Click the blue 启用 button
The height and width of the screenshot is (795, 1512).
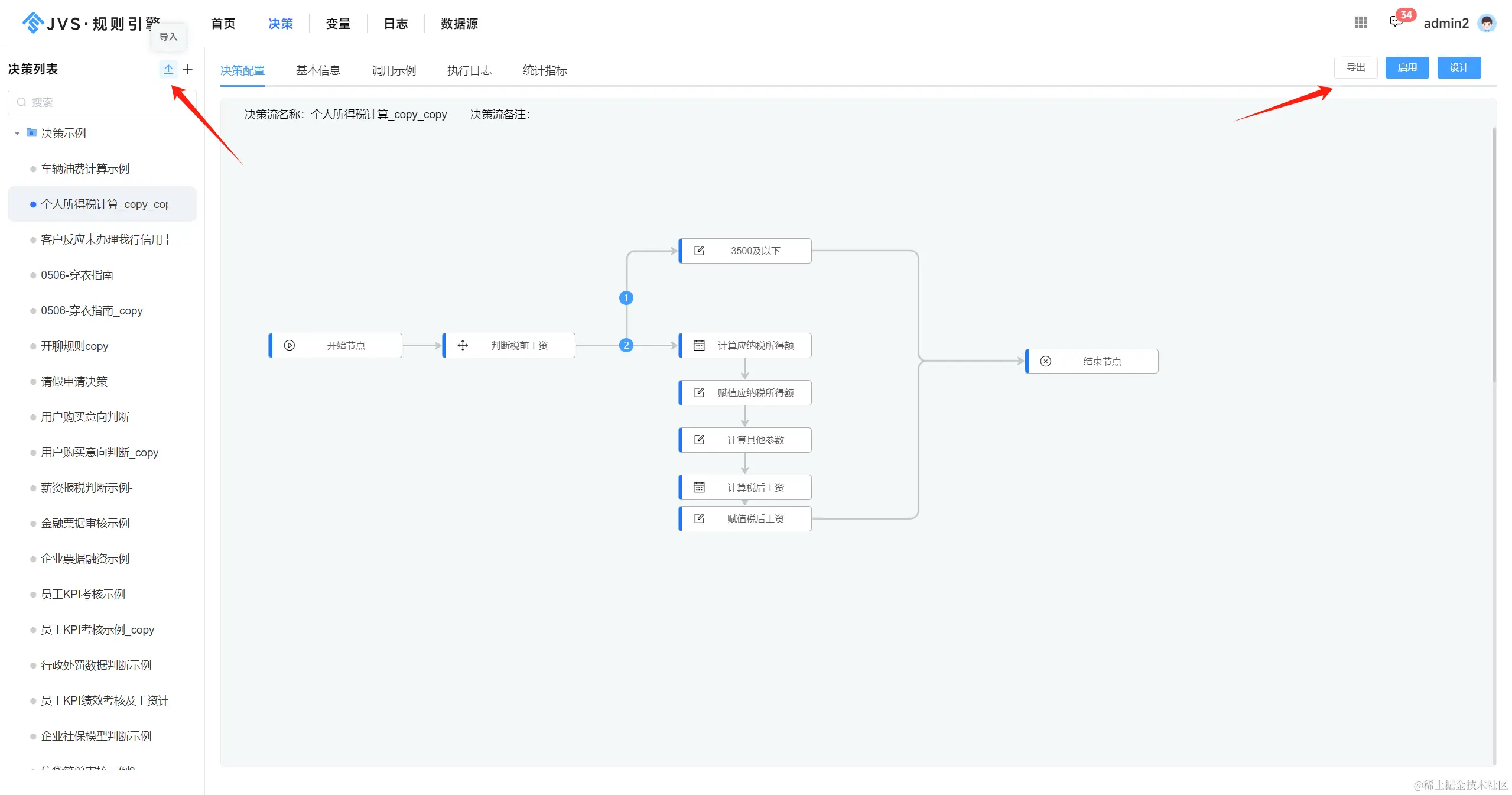pos(1407,67)
